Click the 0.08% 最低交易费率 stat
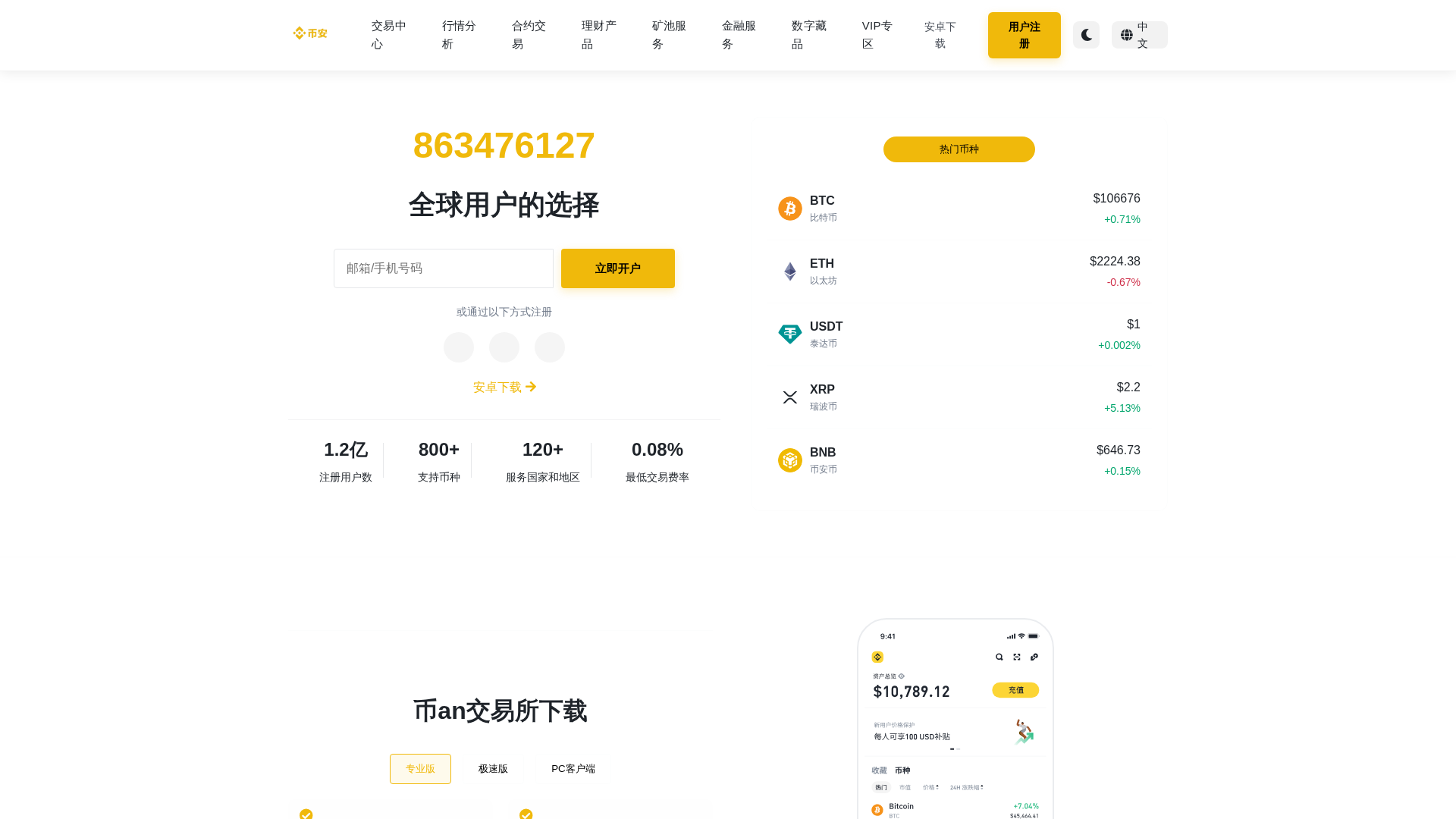 [657, 461]
